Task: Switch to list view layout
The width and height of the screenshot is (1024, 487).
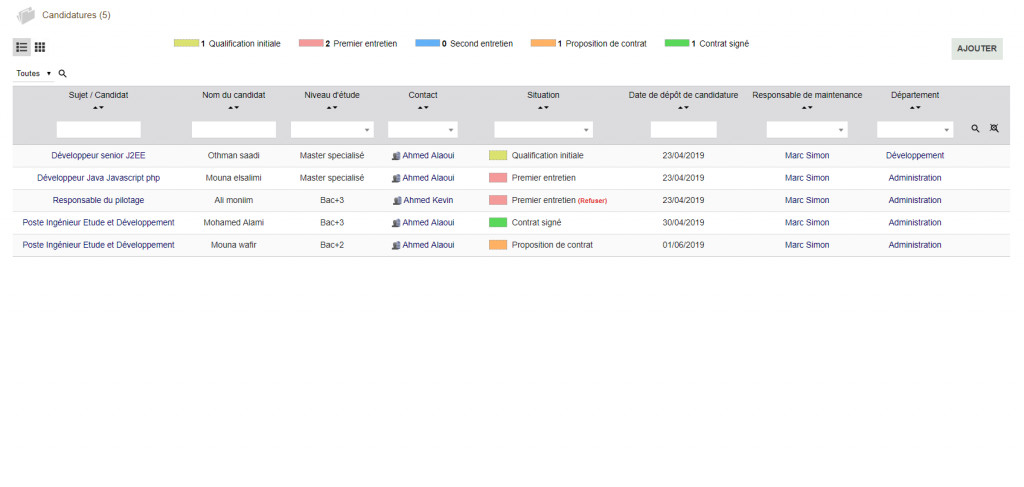Action: (x=22, y=47)
